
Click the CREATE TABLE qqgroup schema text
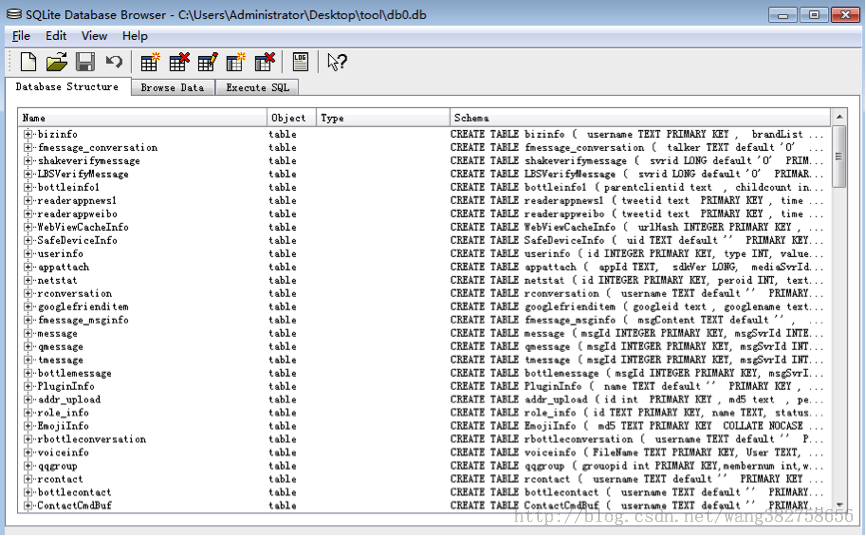point(637,466)
